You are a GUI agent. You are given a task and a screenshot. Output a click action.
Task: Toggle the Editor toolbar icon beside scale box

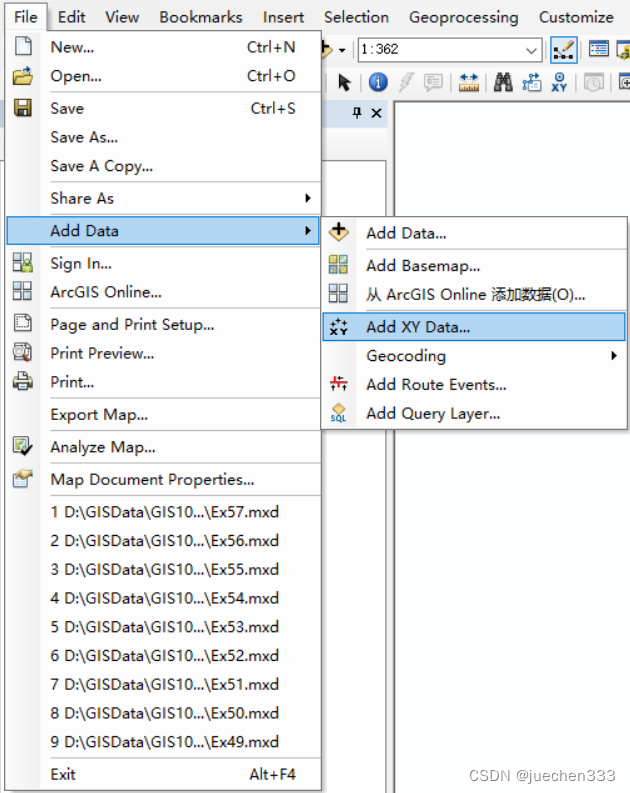click(564, 50)
